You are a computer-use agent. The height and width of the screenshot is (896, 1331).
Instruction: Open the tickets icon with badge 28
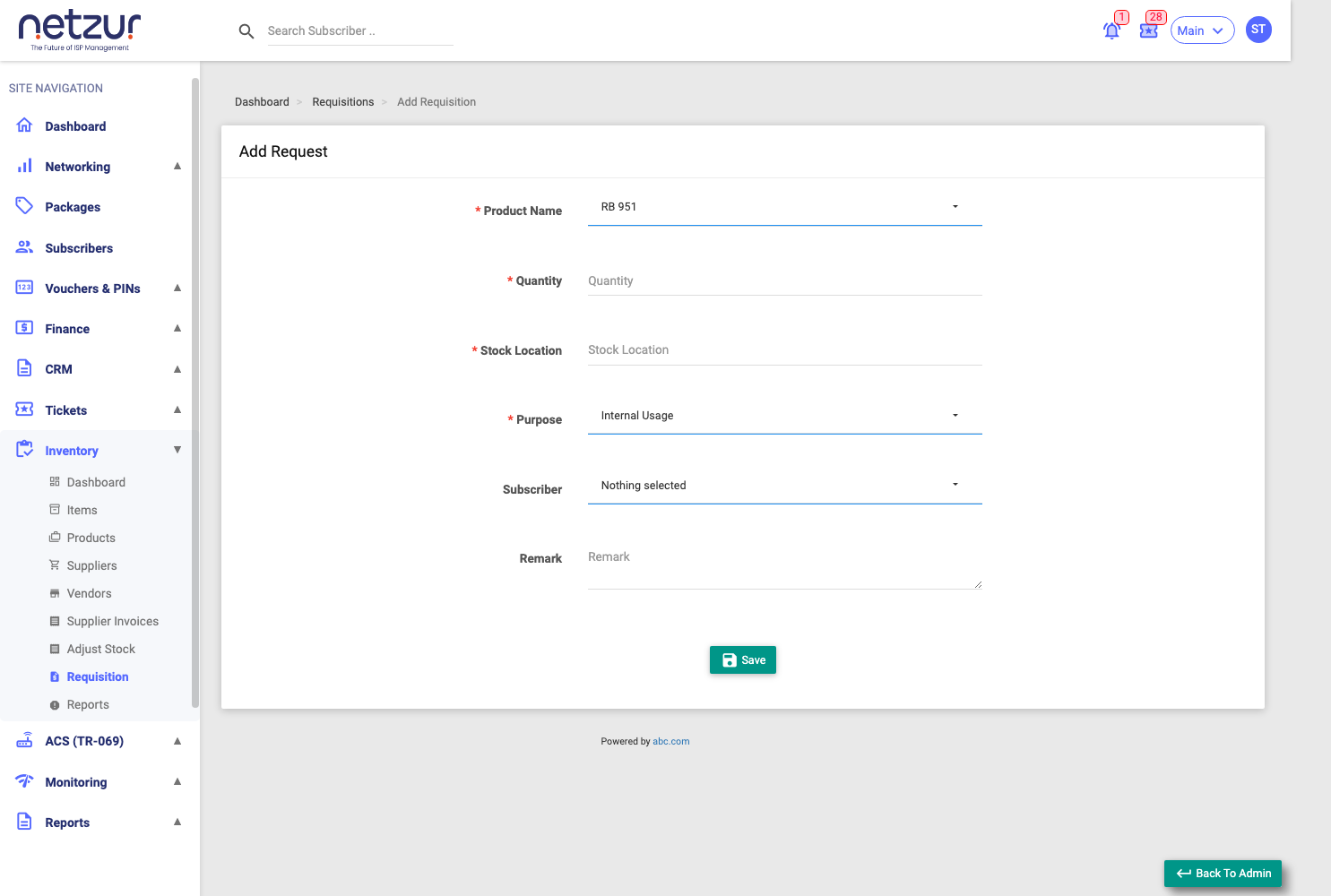click(1148, 30)
